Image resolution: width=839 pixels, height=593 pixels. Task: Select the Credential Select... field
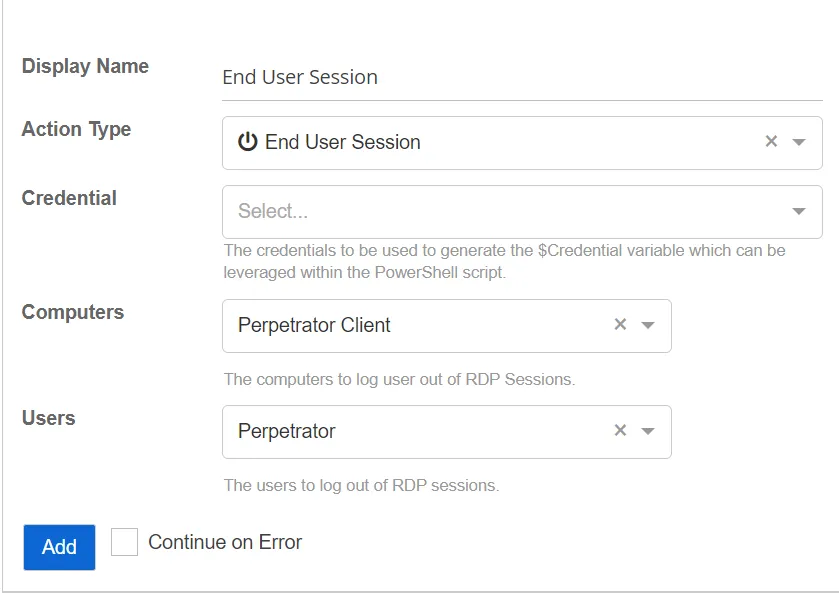522,212
